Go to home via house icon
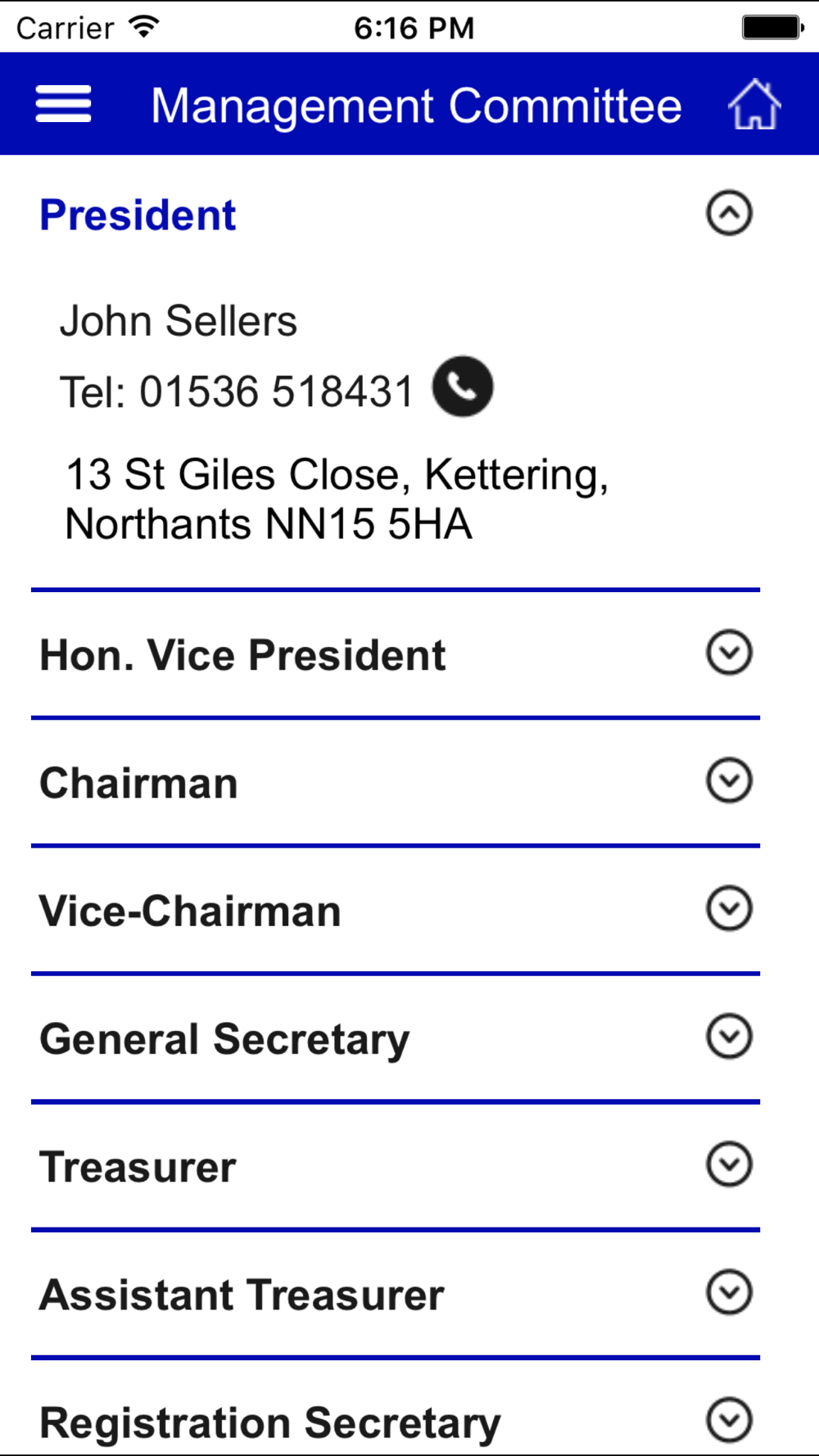Viewport: 819px width, 1456px height. (754, 105)
